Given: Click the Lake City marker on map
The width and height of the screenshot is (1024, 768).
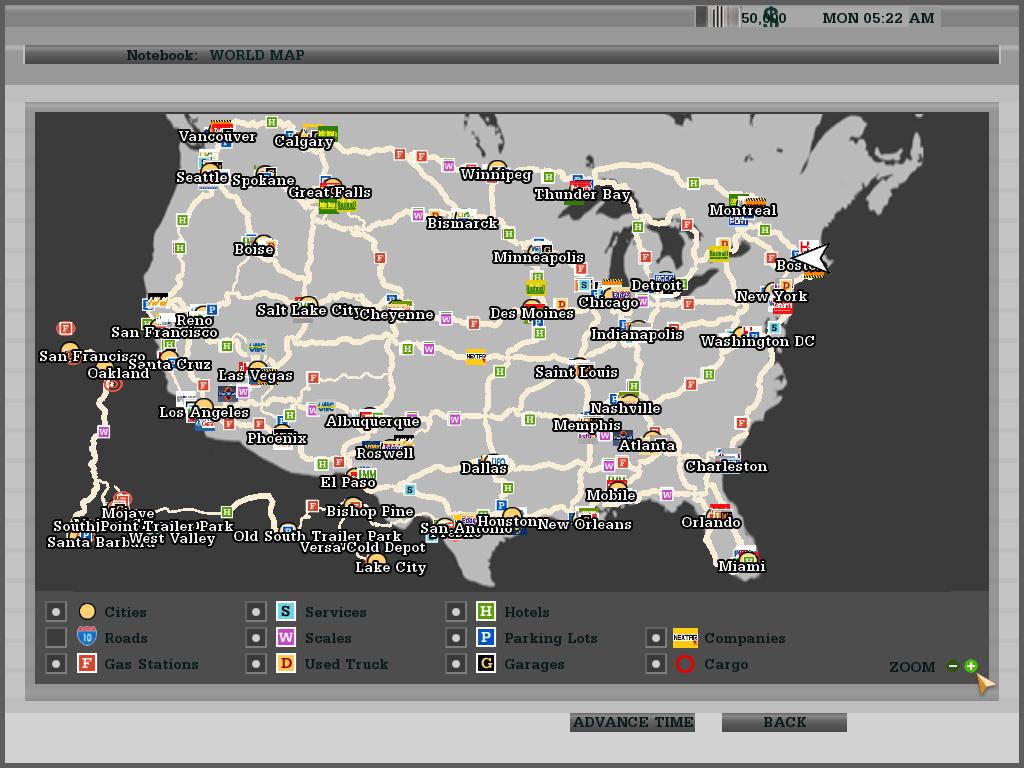Looking at the screenshot, I should click(376, 561).
